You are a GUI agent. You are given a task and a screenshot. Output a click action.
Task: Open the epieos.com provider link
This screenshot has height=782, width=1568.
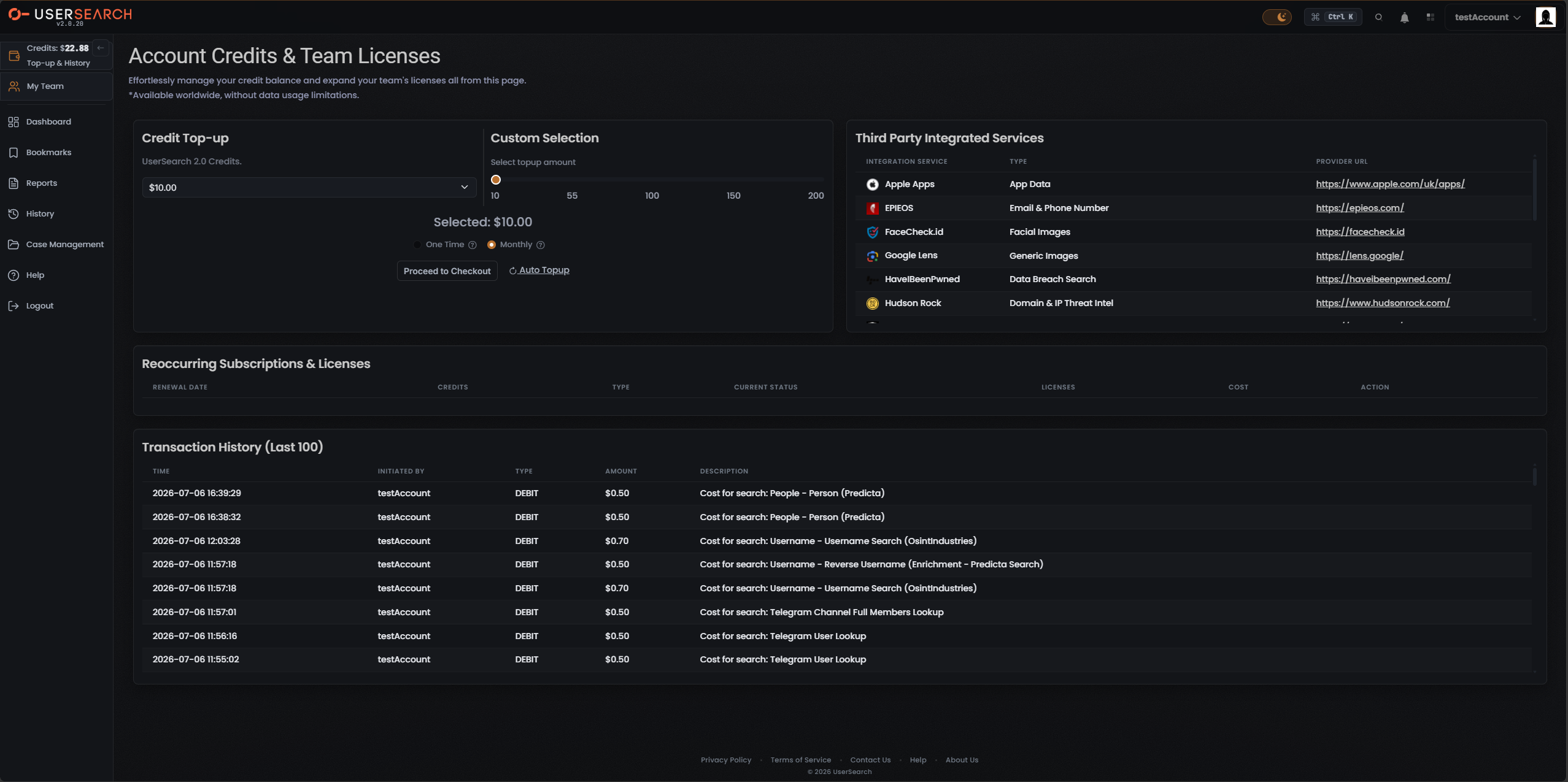coord(1359,208)
